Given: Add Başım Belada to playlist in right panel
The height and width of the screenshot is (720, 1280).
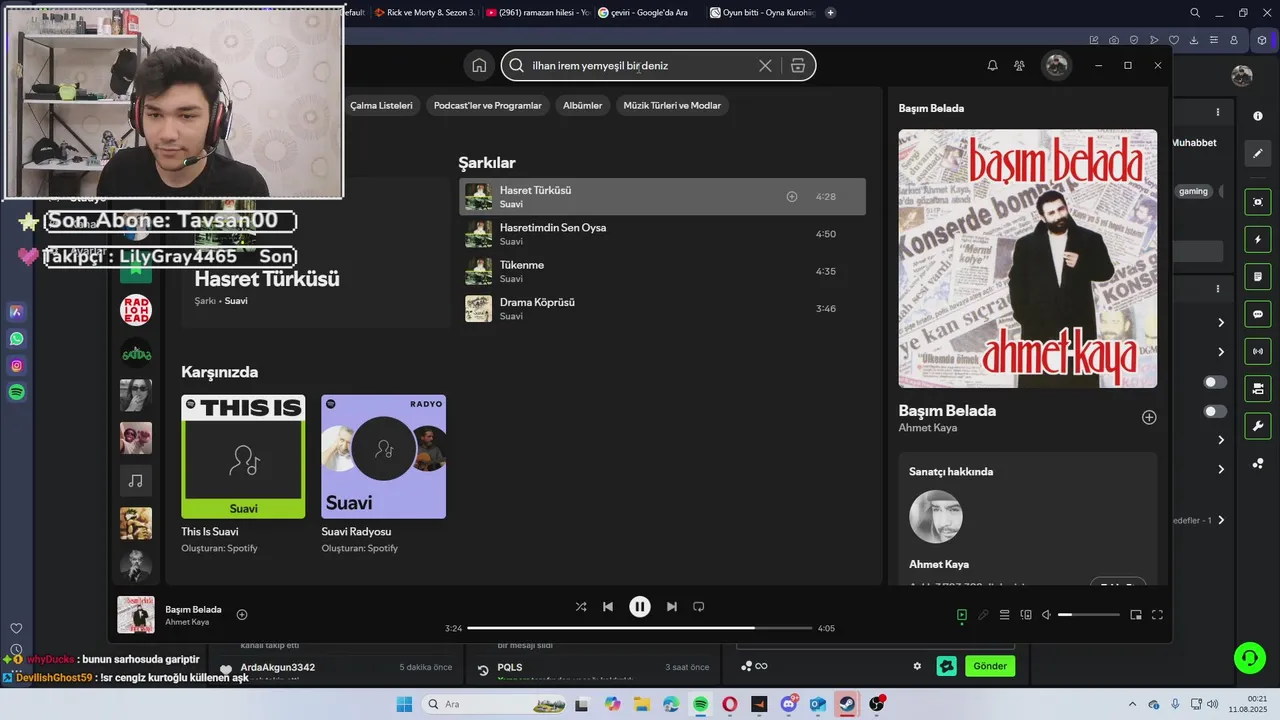Looking at the screenshot, I should (1149, 418).
